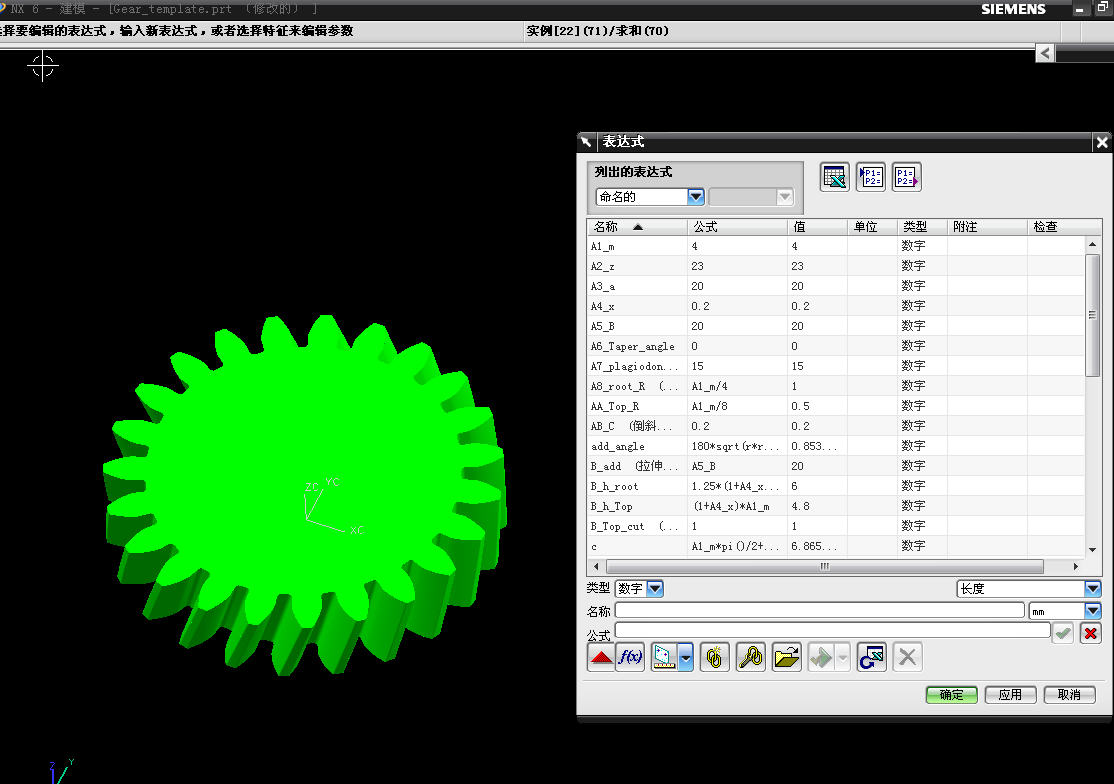Click the 检查 column header

click(1064, 227)
